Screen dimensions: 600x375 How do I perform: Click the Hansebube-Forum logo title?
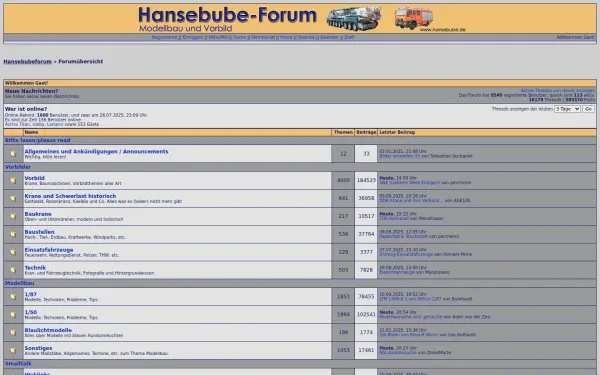pyautogui.click(x=227, y=15)
